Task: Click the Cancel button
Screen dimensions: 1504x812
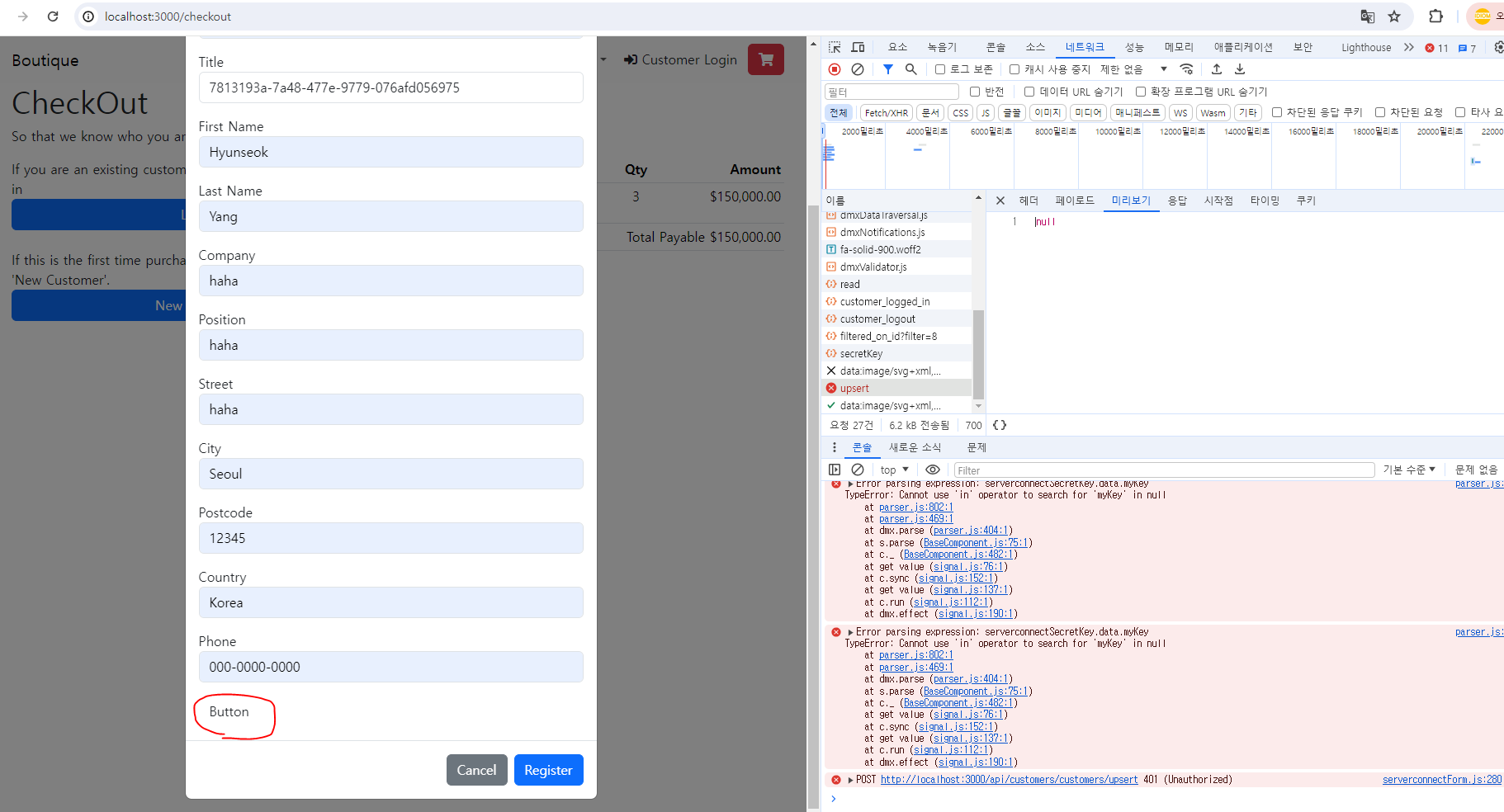Action: pyautogui.click(x=476, y=770)
